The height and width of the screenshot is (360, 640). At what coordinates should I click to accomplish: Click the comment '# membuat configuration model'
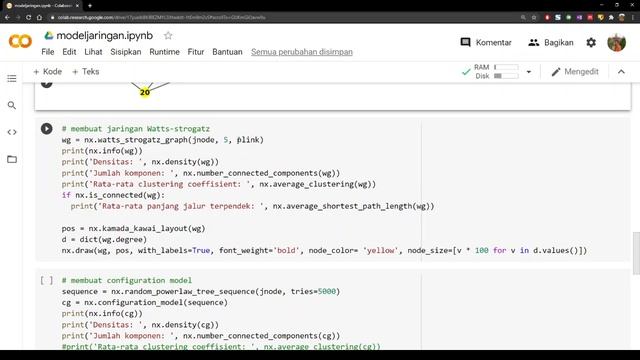click(x=127, y=280)
